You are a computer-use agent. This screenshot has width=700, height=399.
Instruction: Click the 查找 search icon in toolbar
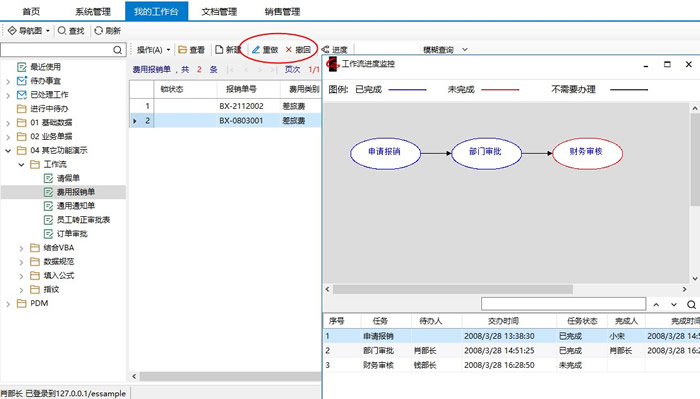click(x=62, y=30)
